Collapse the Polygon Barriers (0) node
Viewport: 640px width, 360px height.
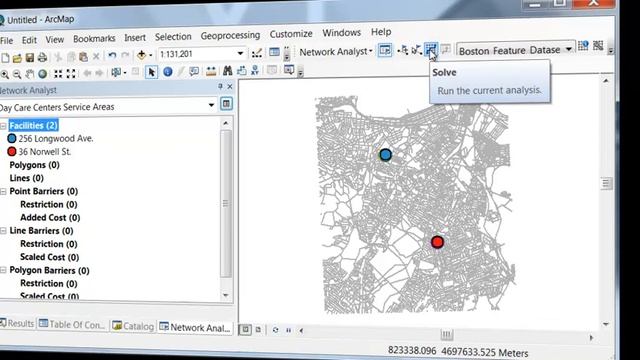[3, 270]
